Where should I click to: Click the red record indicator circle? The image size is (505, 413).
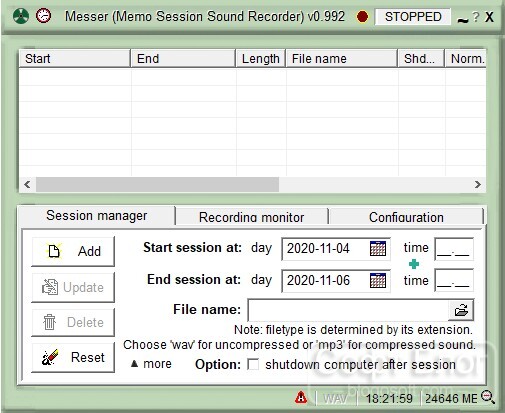[362, 17]
